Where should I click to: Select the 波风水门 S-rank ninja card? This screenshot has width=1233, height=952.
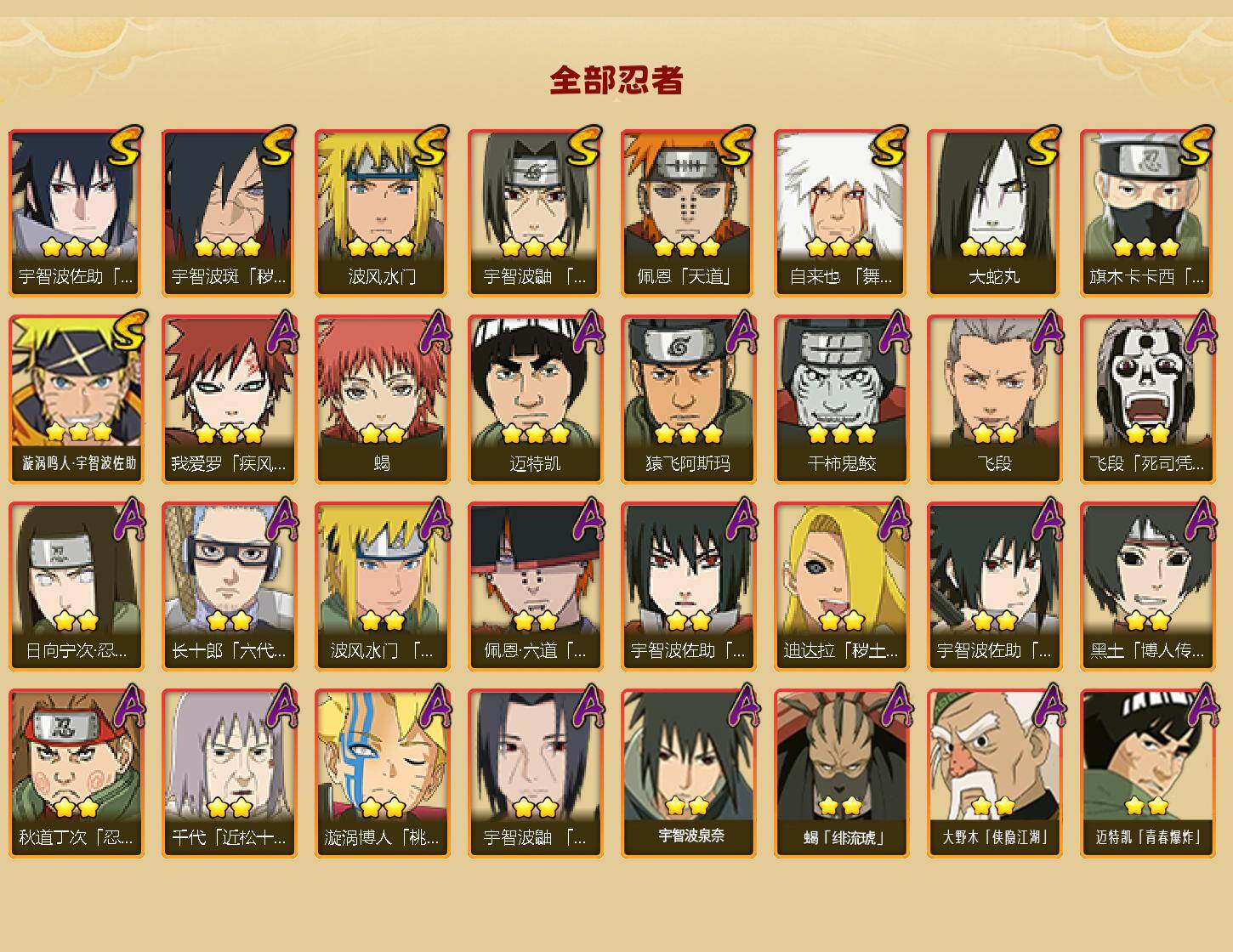click(382, 212)
